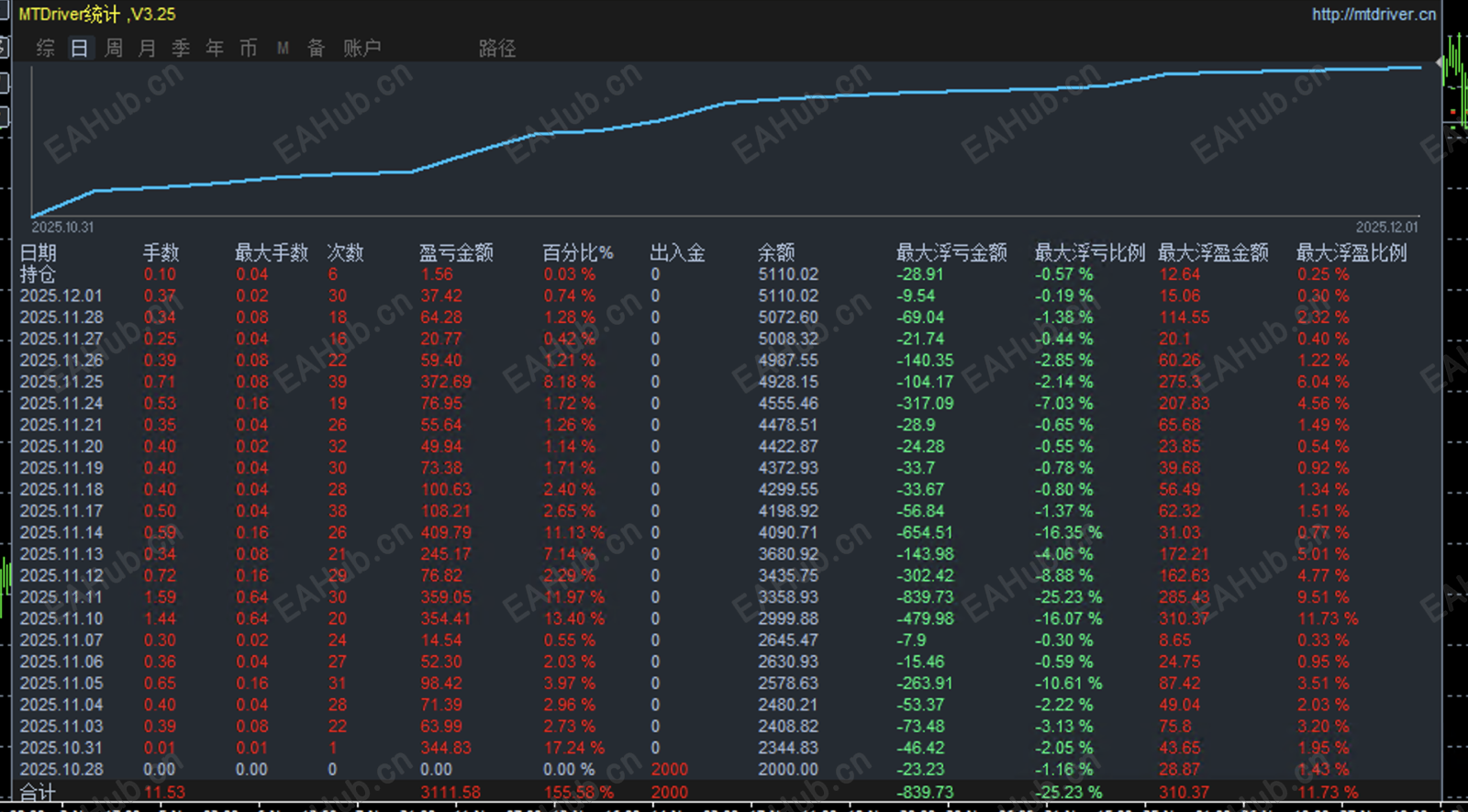1468x812 pixels.
Task: Select the 2025.11.05 row date
Action: 61,684
